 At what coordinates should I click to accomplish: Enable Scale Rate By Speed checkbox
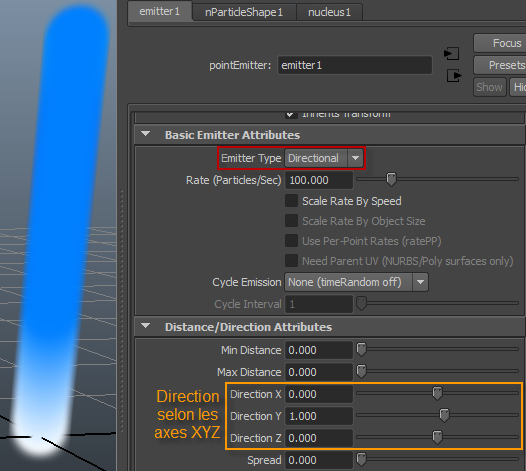pyautogui.click(x=291, y=201)
